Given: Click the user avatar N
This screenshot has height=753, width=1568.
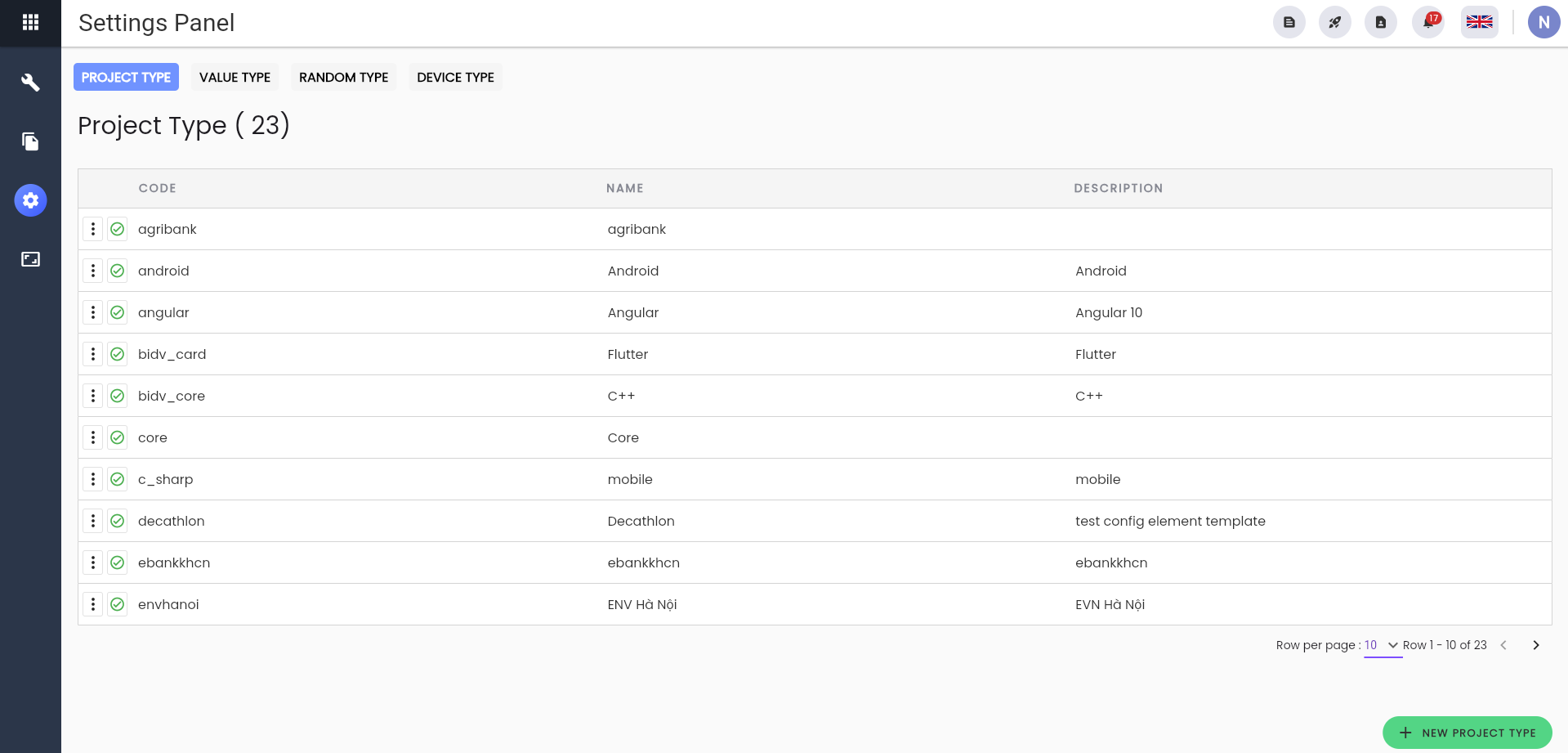Looking at the screenshot, I should coord(1543,22).
